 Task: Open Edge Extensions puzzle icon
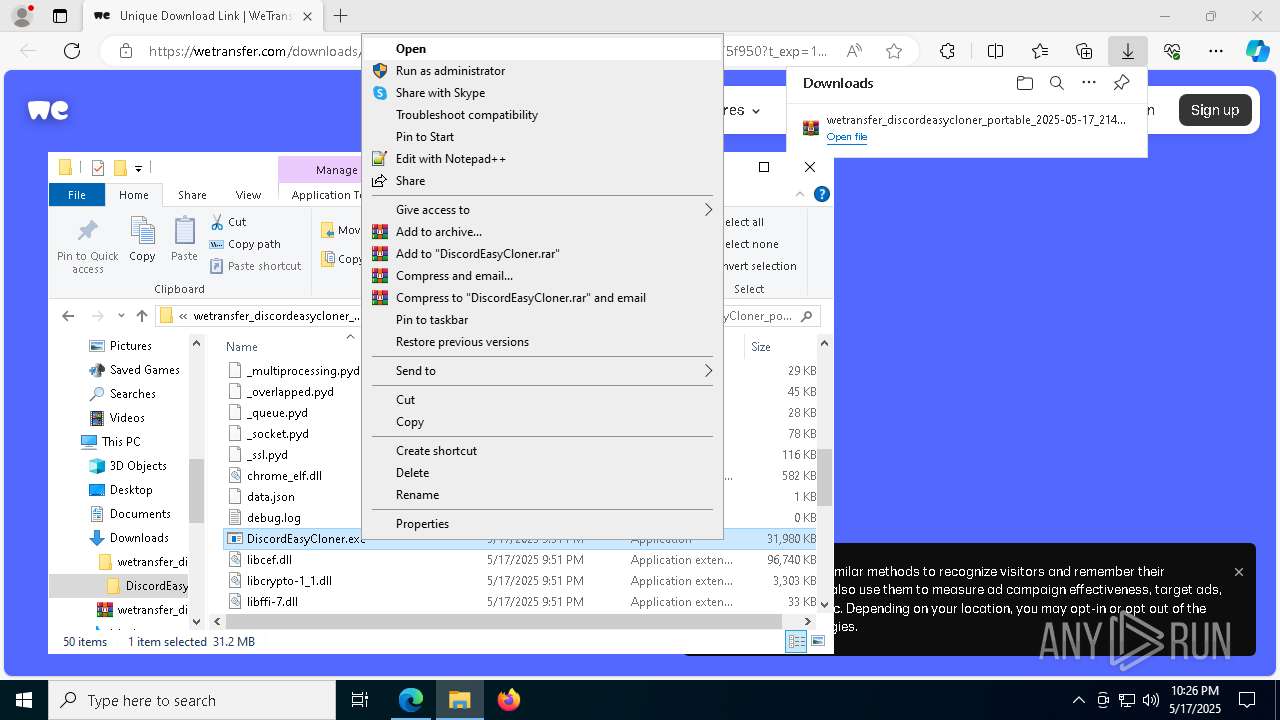pos(947,51)
